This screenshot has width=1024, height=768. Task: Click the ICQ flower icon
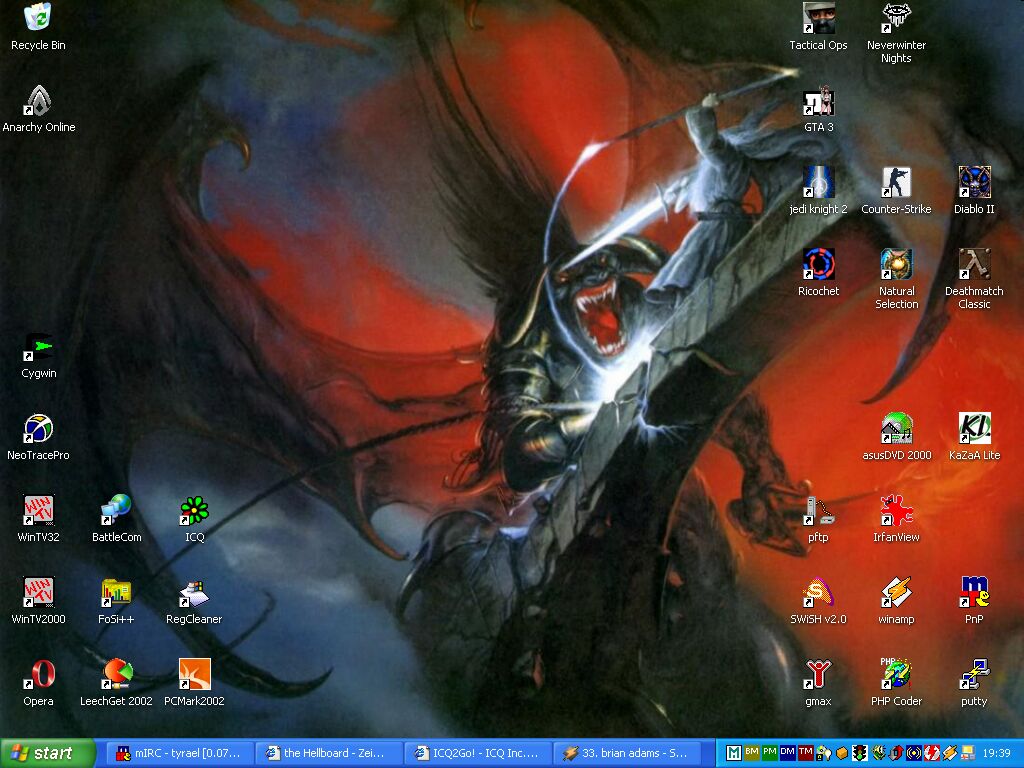click(194, 511)
